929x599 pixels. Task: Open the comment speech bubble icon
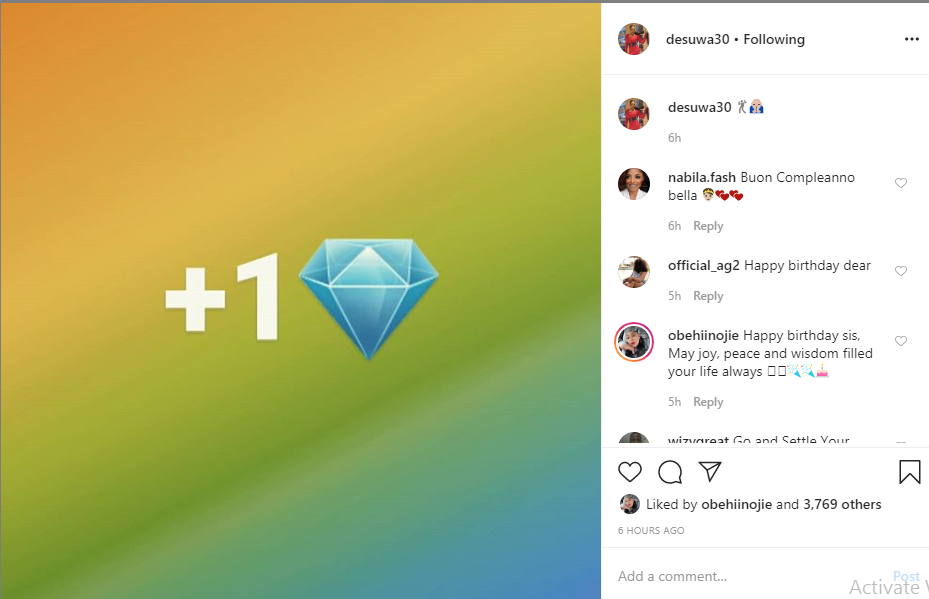coord(669,472)
